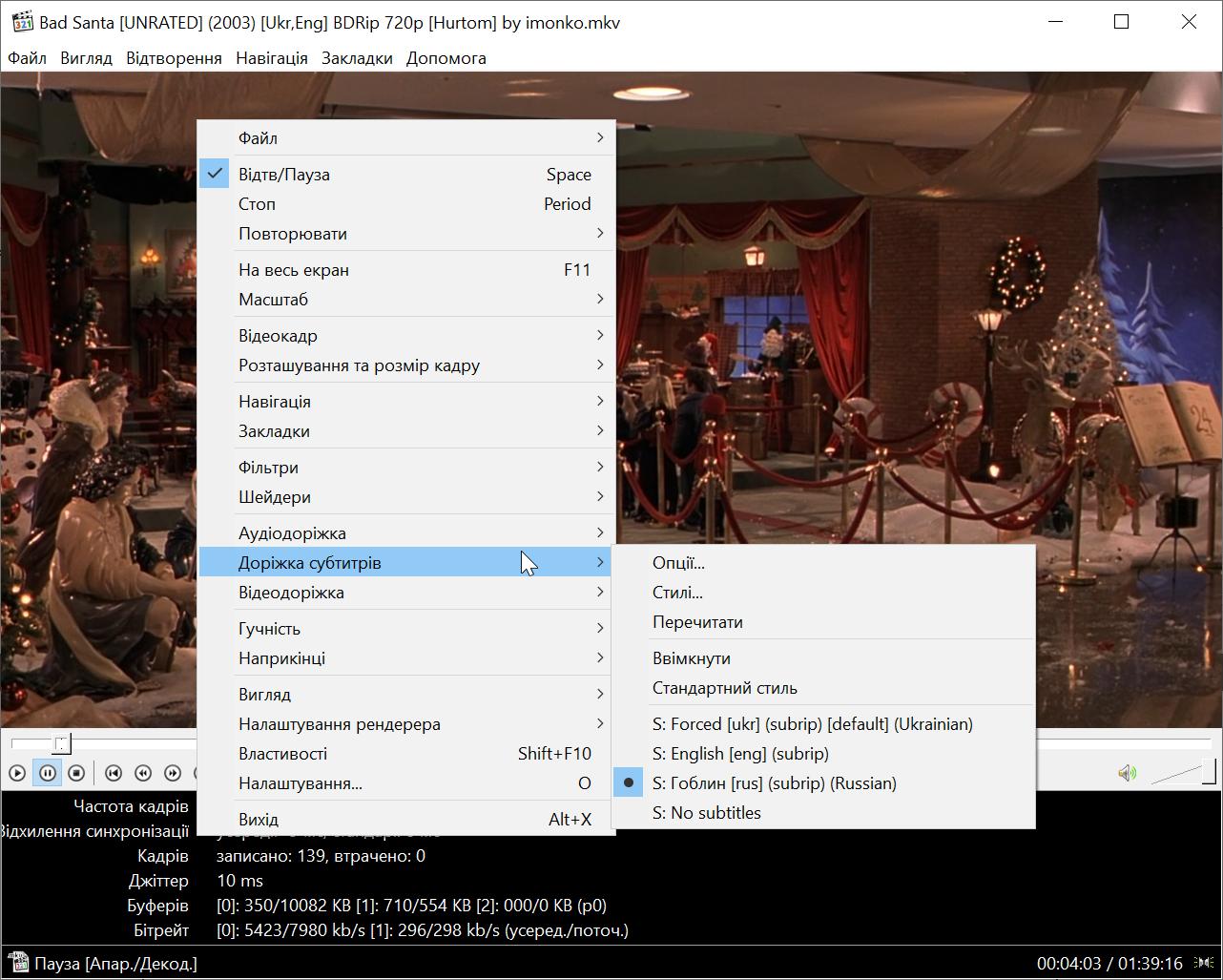Choose Стоп in the context menu

pos(406,204)
